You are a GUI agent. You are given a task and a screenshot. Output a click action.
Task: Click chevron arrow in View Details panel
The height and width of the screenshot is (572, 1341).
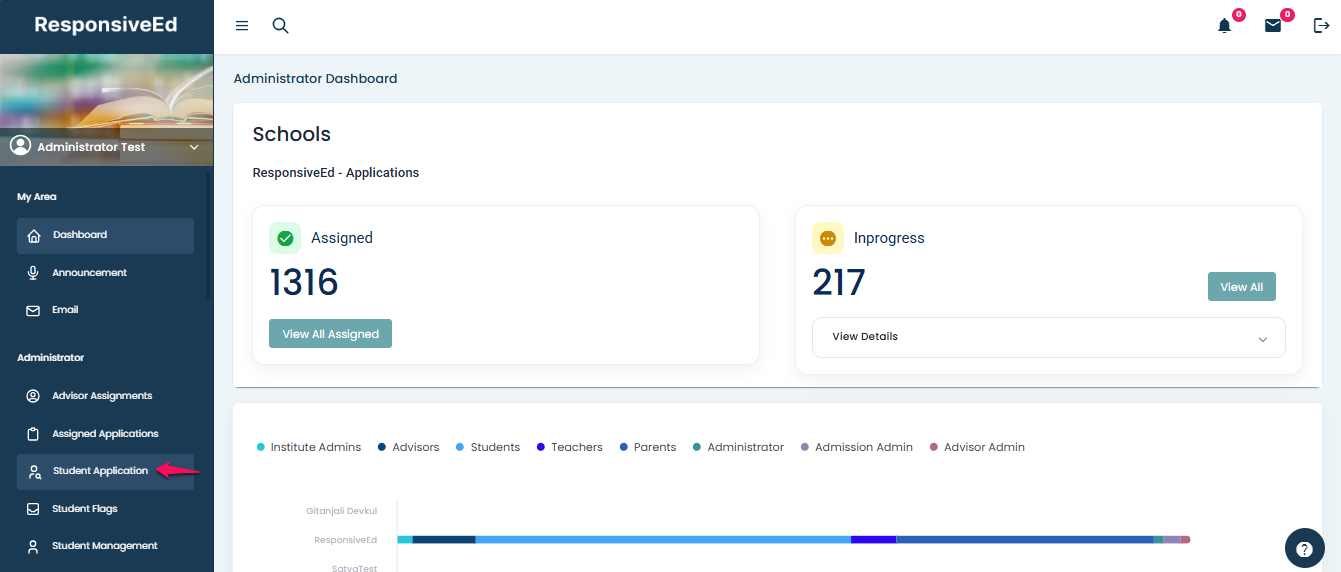(x=1262, y=339)
